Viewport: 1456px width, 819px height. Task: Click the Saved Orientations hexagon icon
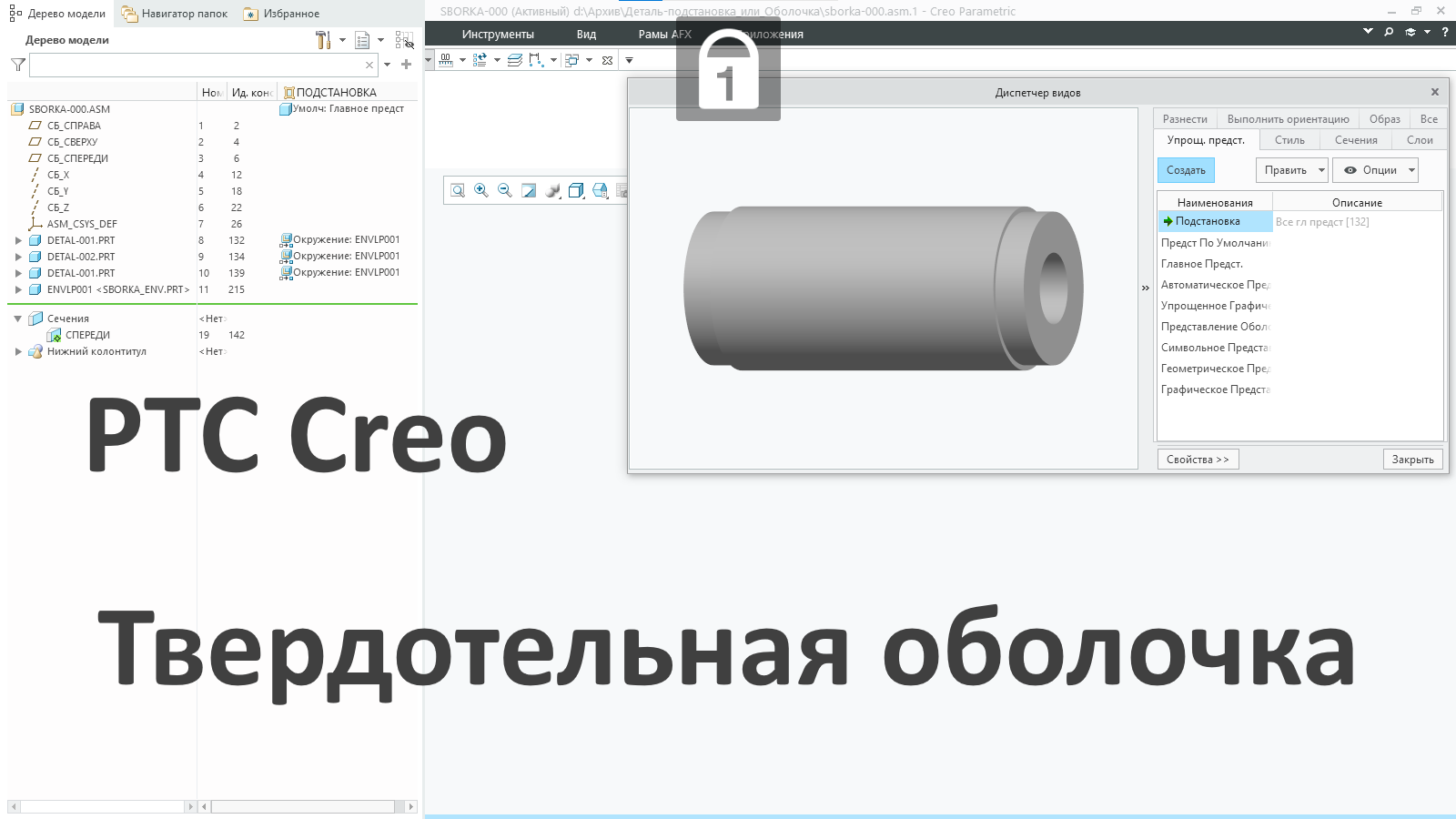click(x=601, y=190)
